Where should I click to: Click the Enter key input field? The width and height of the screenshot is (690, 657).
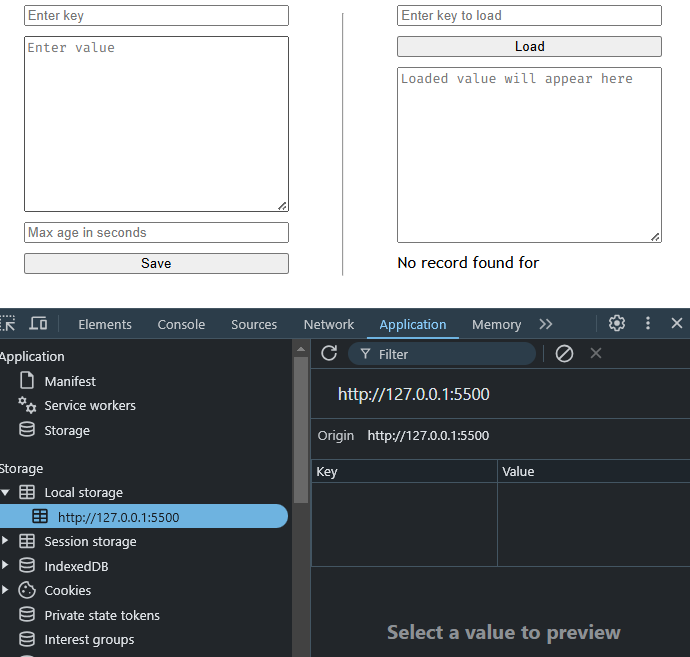[156, 15]
